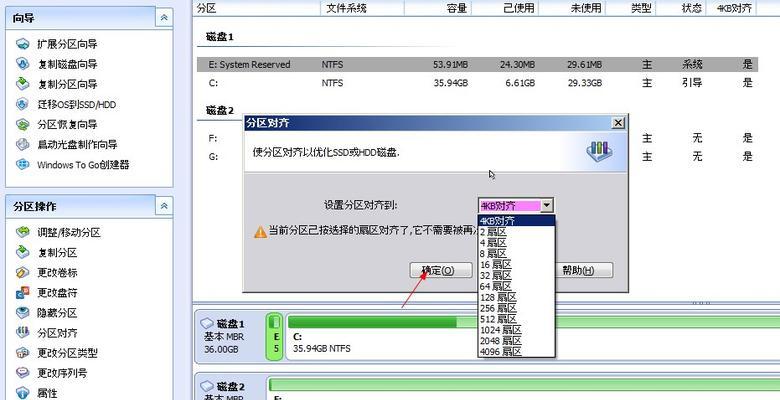Choose 1024 扇区 from alignment list
The width and height of the screenshot is (780, 400).
(516, 330)
